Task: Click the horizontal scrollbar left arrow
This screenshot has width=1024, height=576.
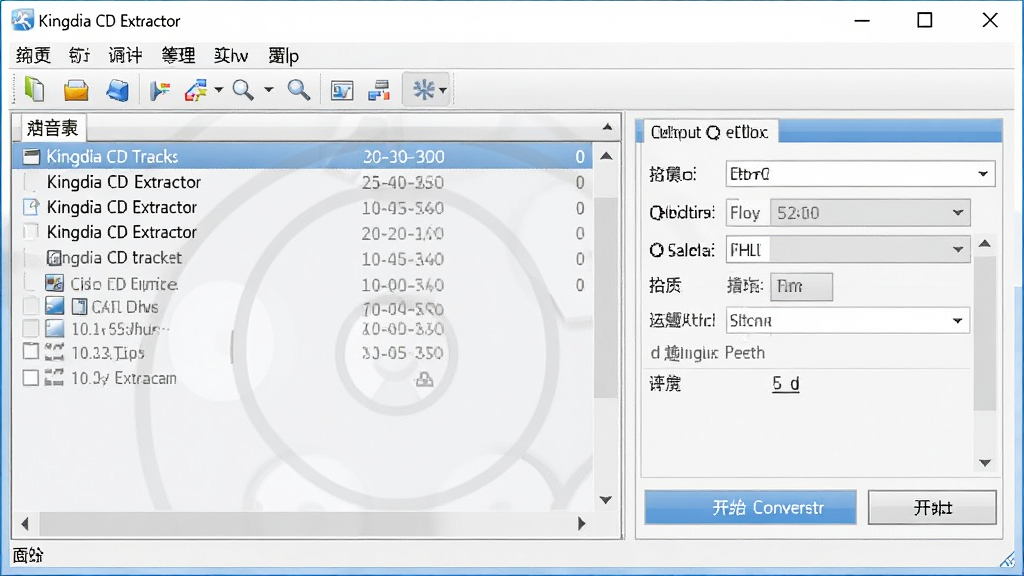Action: [x=25, y=523]
